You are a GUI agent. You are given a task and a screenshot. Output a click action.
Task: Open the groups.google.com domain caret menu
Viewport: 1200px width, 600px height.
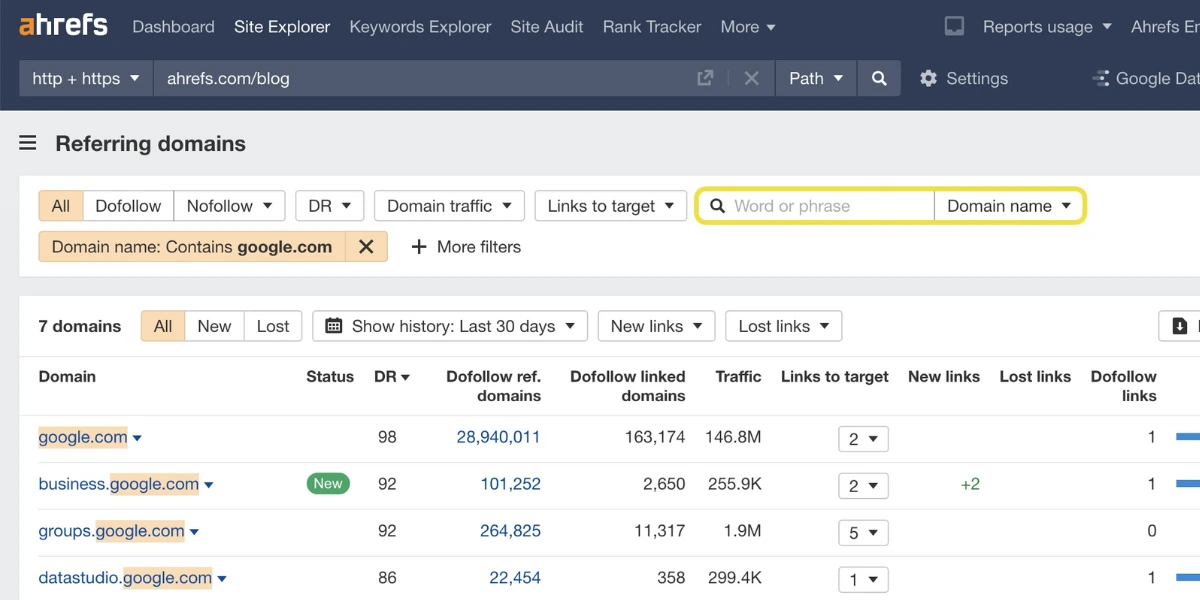(x=194, y=532)
